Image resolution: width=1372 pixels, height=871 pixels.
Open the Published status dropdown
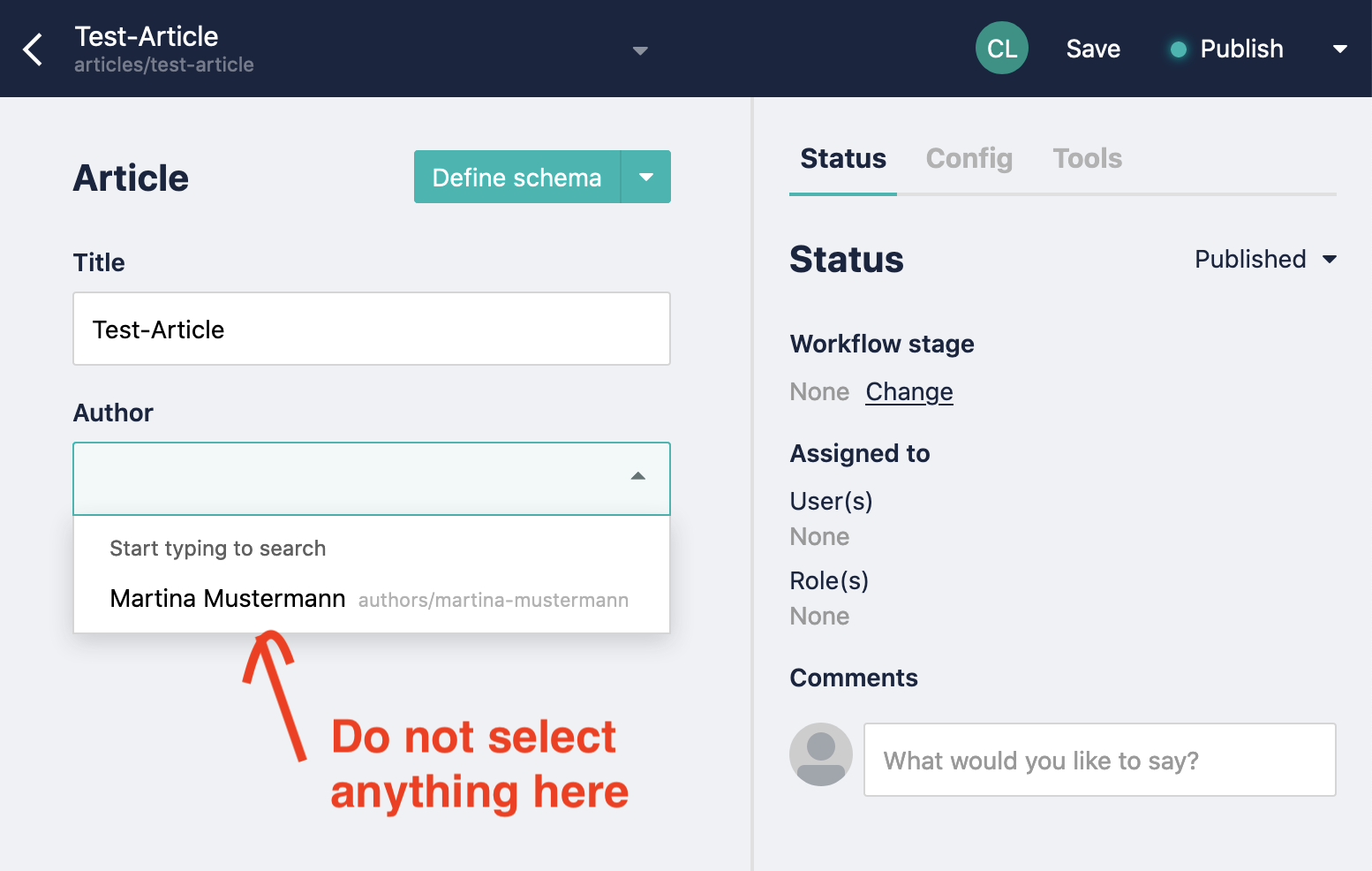click(1267, 259)
